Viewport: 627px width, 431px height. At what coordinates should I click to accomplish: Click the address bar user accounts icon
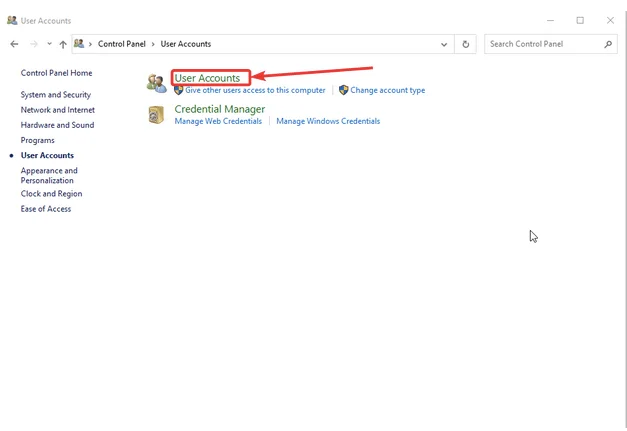79,44
